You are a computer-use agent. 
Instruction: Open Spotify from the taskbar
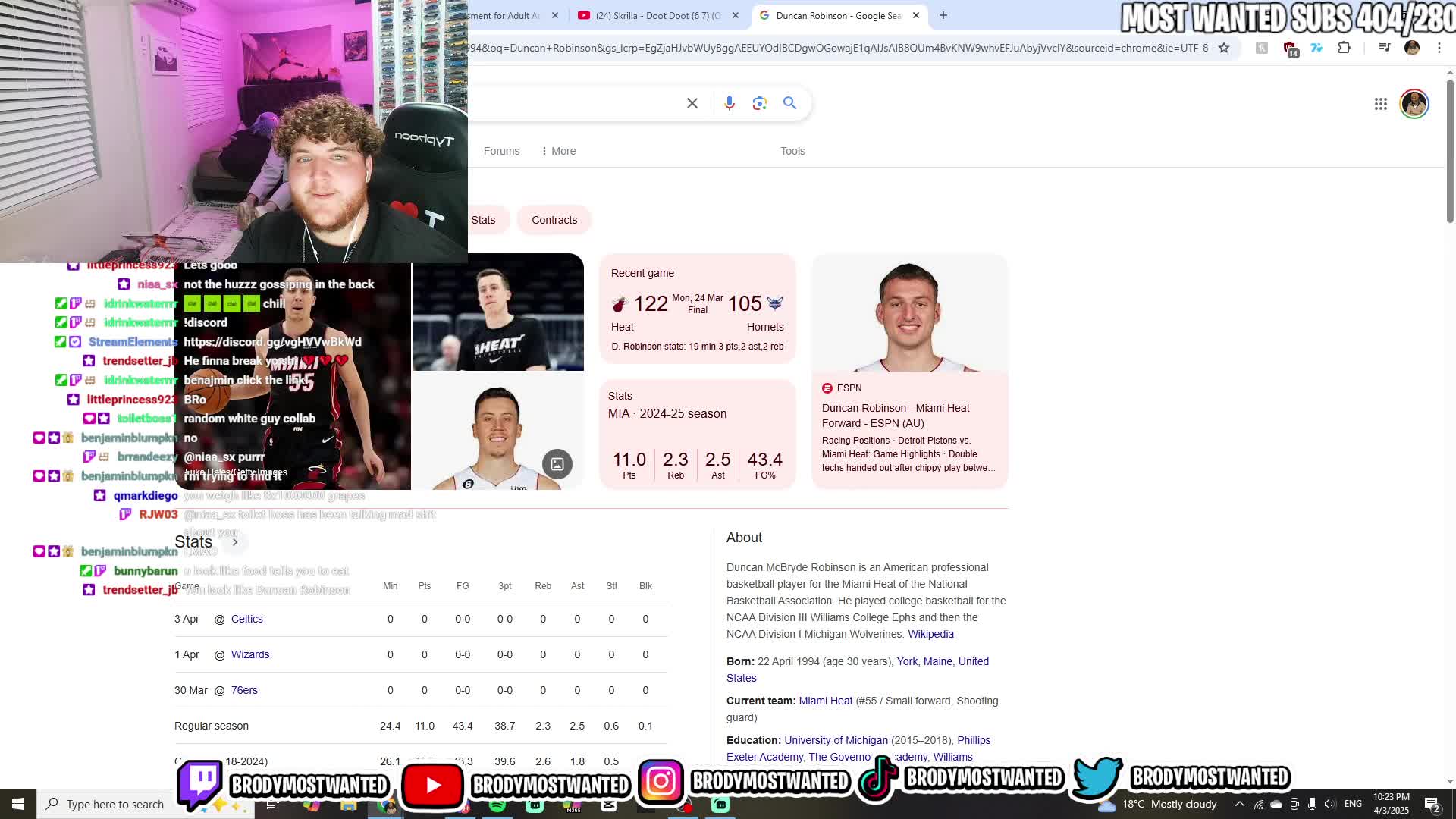click(497, 805)
